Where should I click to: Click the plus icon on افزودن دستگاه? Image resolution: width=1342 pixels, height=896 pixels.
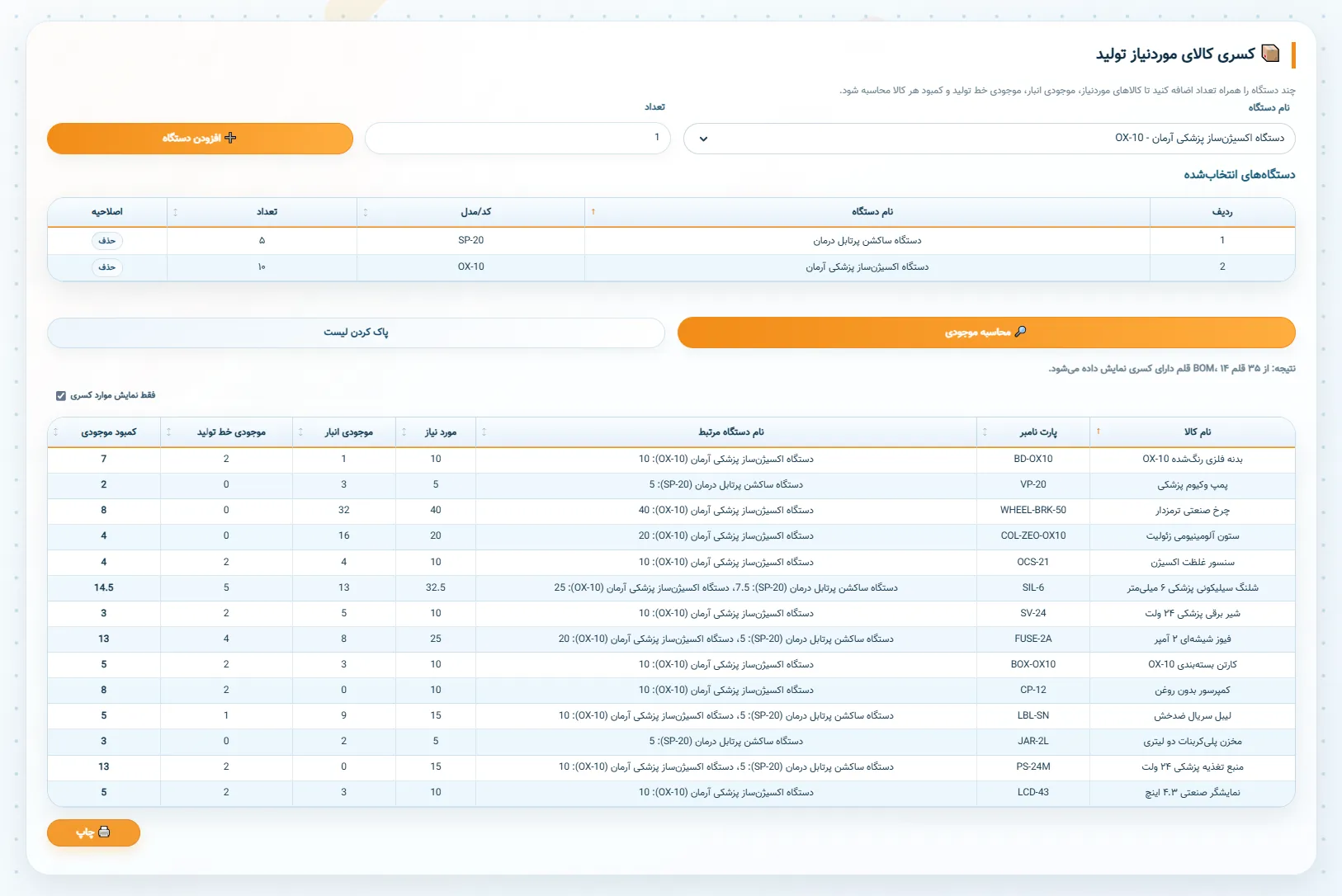pyautogui.click(x=230, y=138)
